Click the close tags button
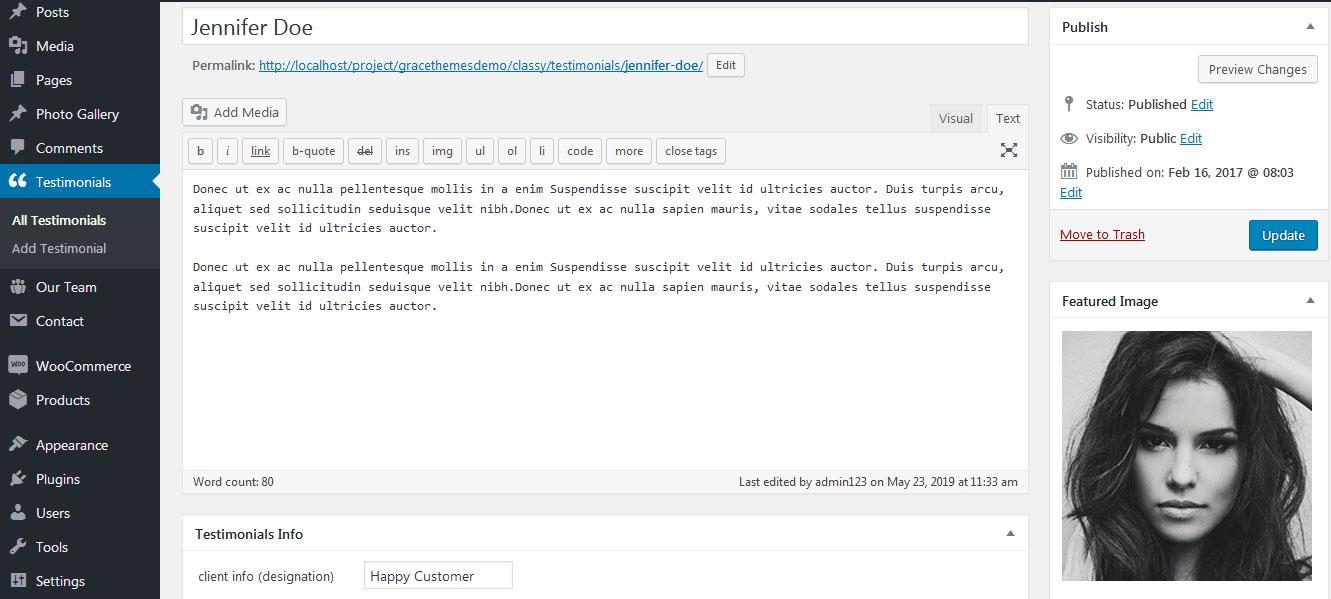Screen dimensions: 1331x599 point(691,151)
